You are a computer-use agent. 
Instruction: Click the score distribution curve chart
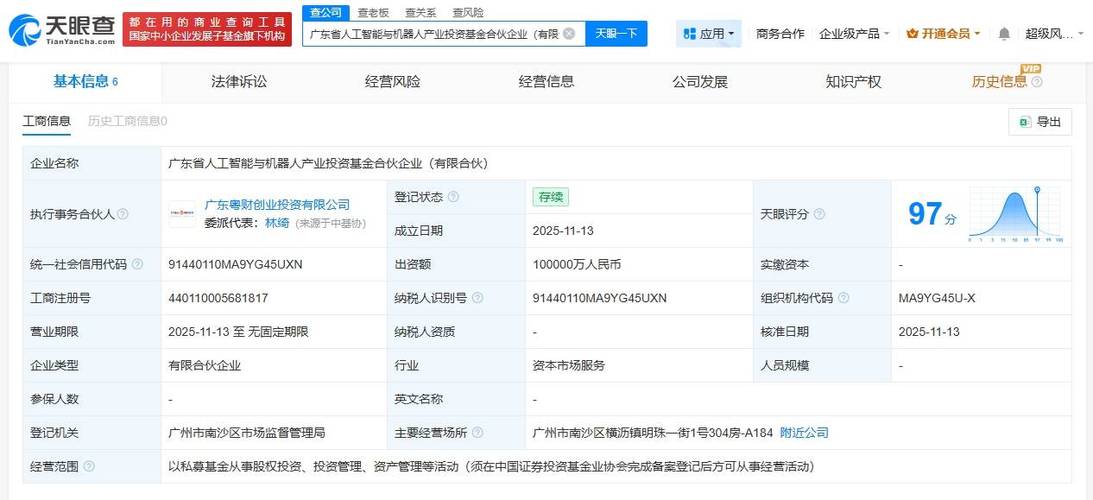pos(1016,214)
